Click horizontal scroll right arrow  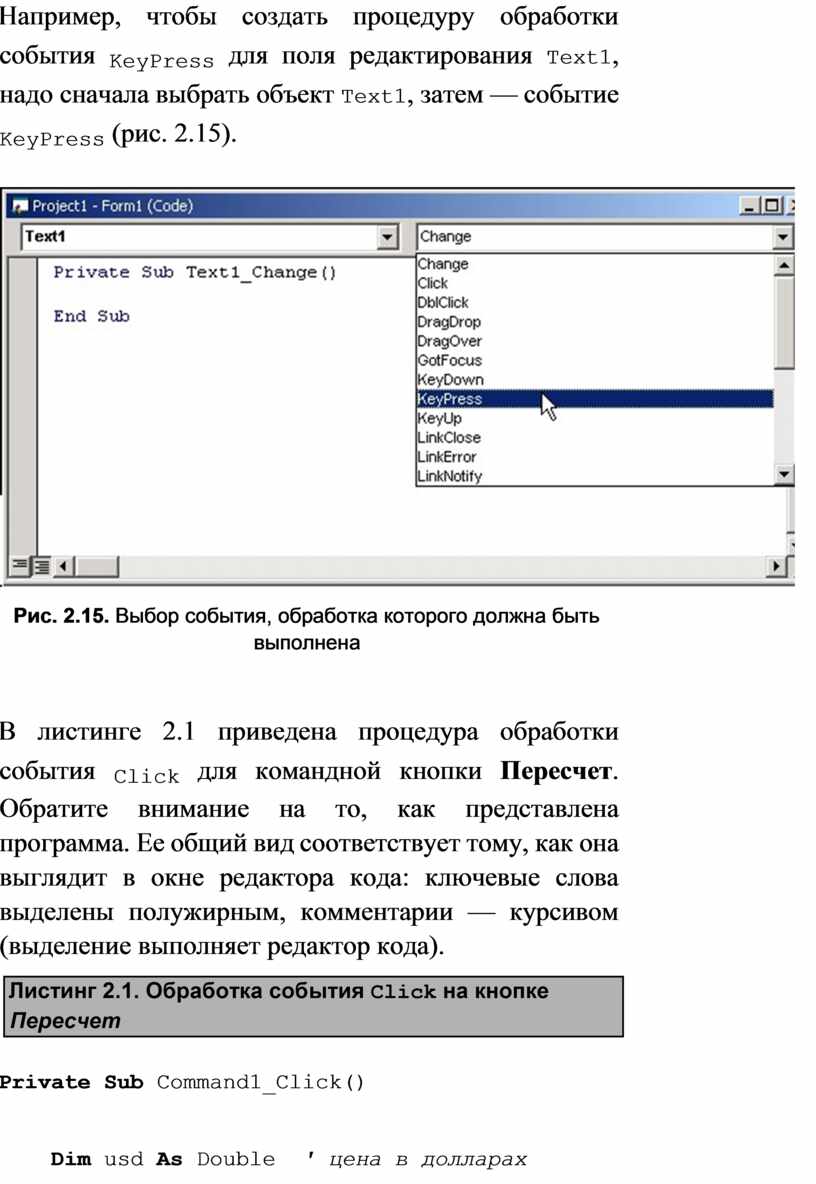[x=775, y=566]
